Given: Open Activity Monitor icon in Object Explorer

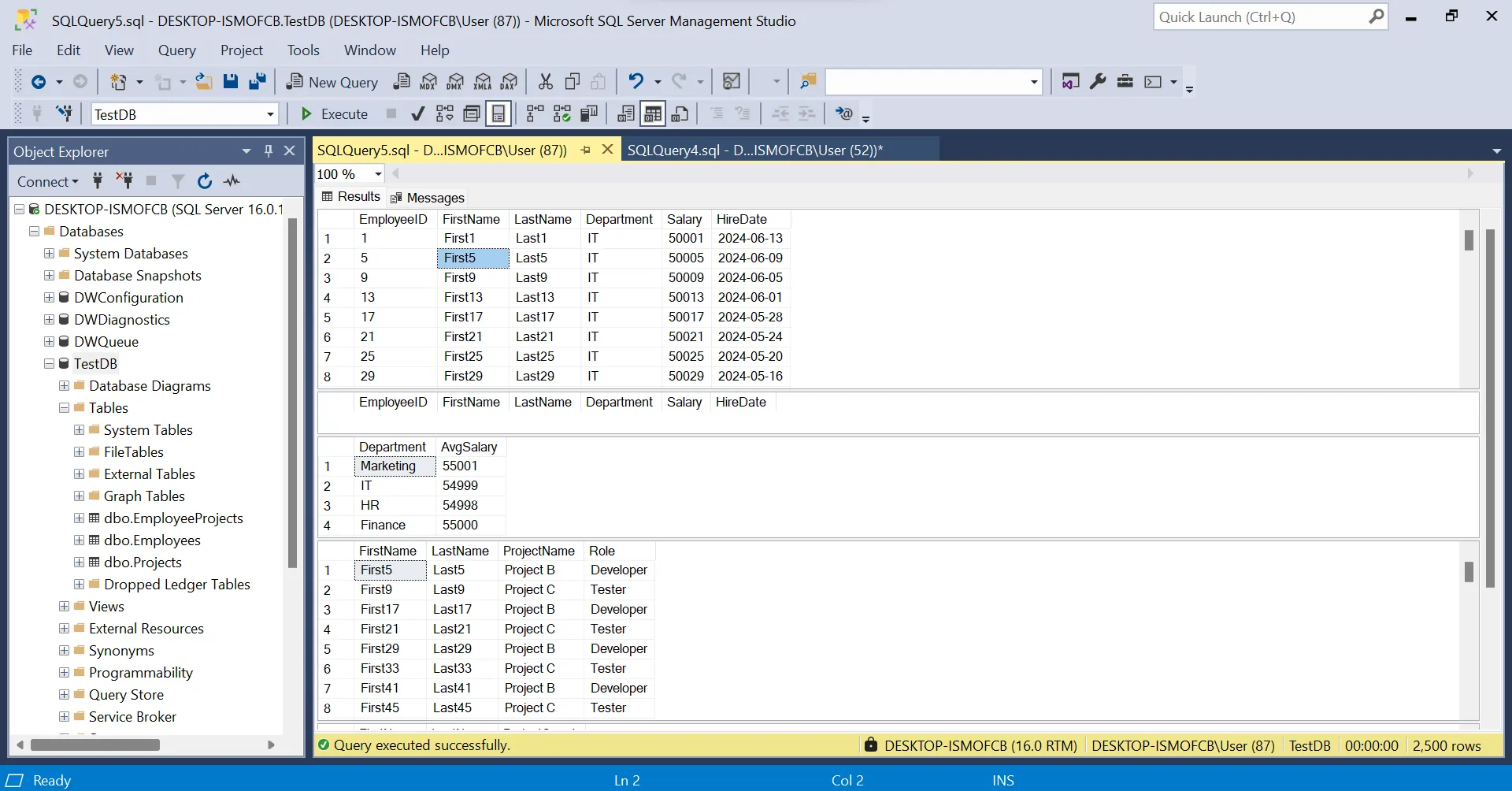Looking at the screenshot, I should pyautogui.click(x=232, y=181).
